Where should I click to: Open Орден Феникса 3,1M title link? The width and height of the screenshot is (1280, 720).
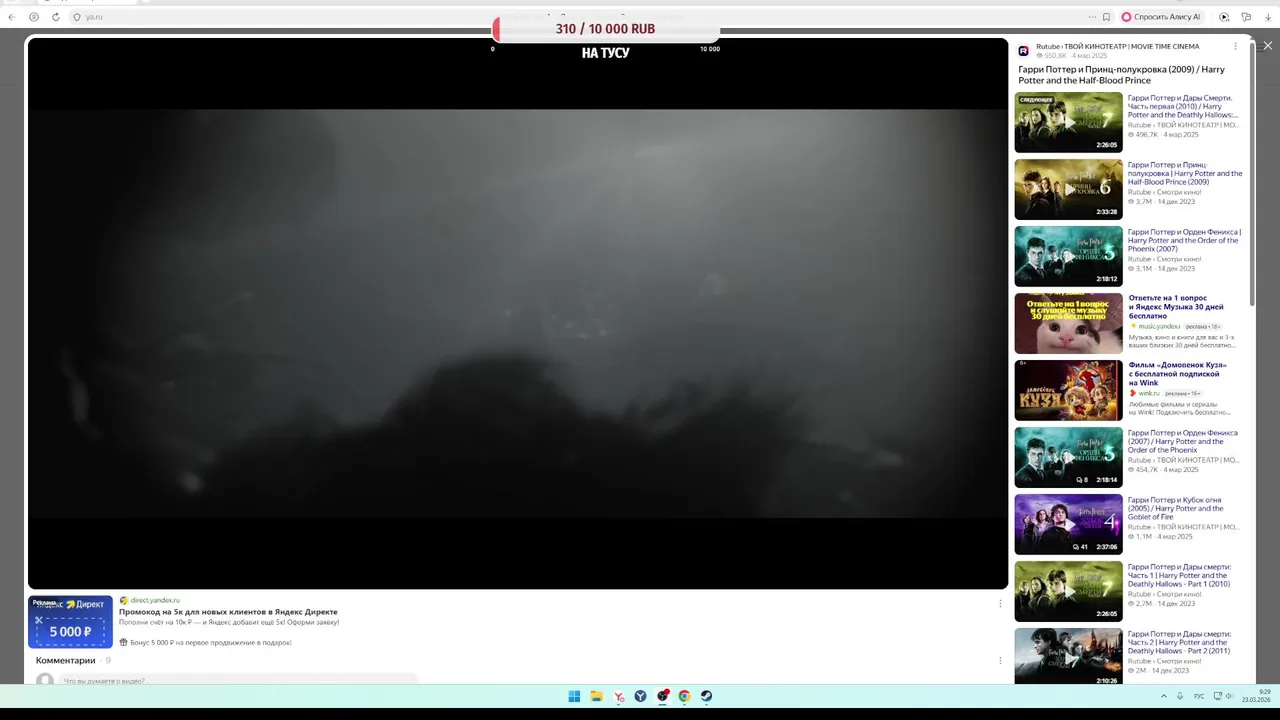(x=1184, y=240)
